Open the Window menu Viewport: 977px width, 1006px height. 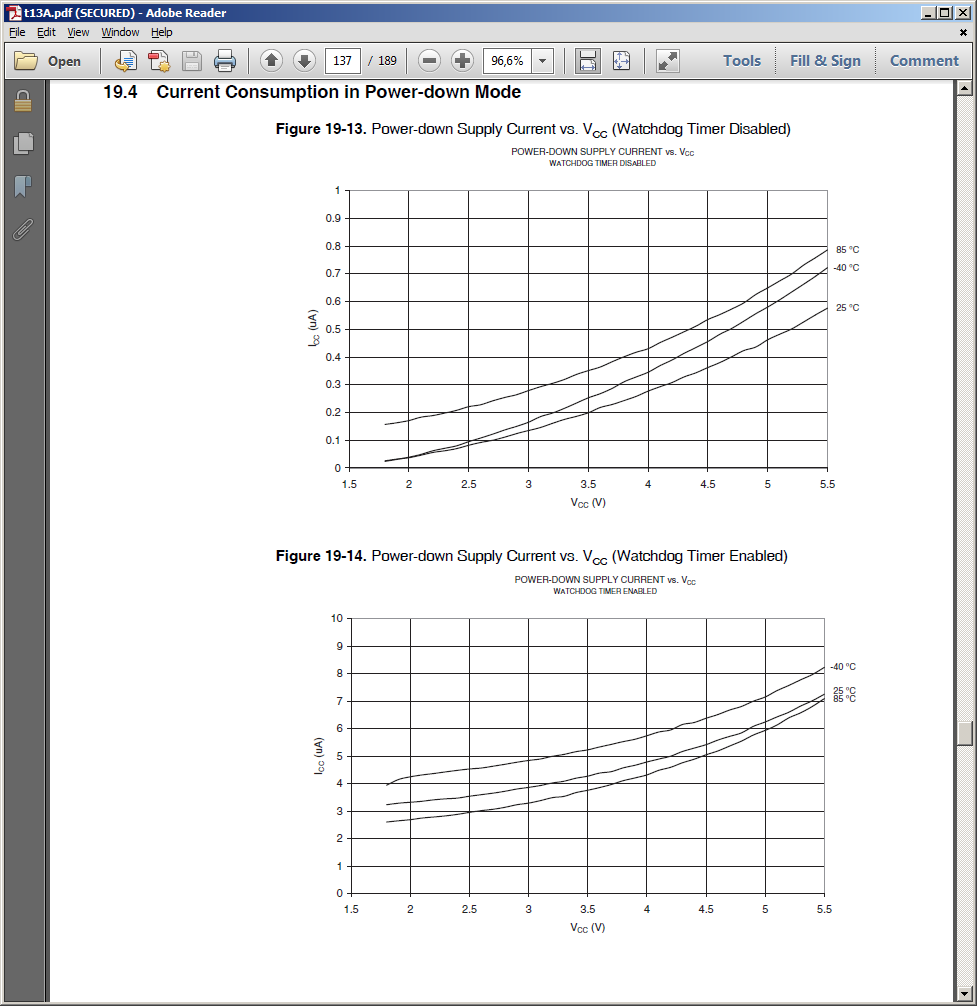(120, 32)
